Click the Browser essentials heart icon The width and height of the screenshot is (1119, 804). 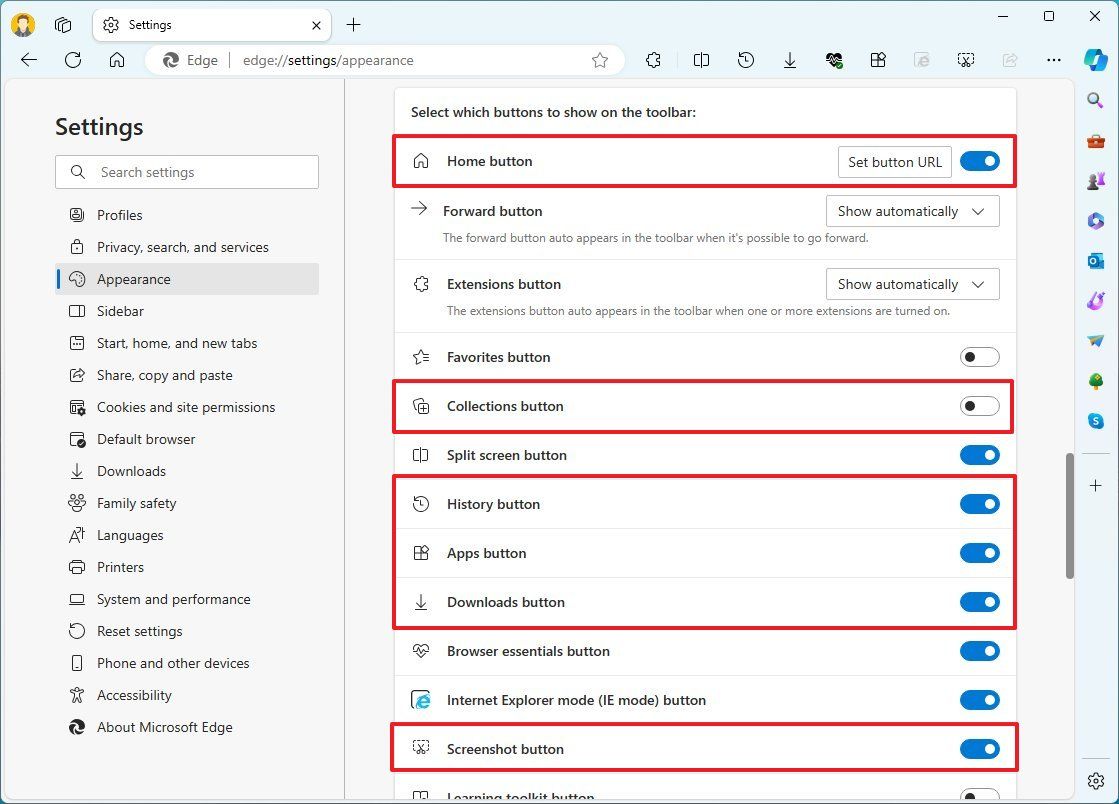835,60
